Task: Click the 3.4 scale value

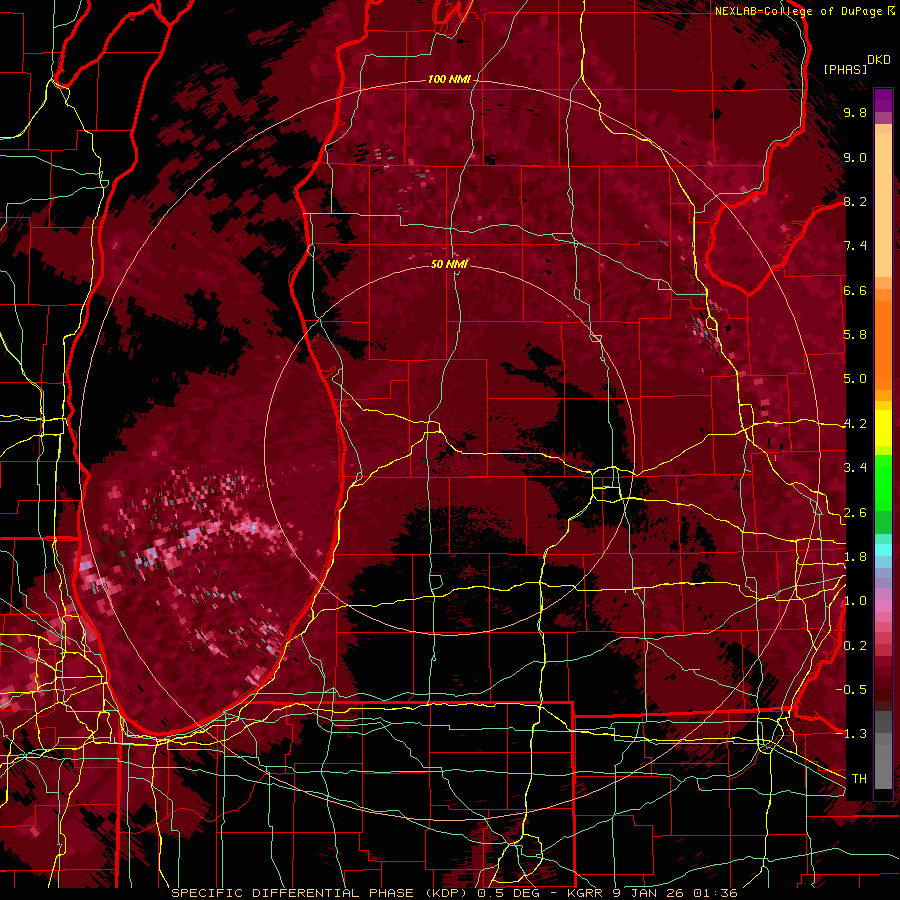Action: (855, 468)
